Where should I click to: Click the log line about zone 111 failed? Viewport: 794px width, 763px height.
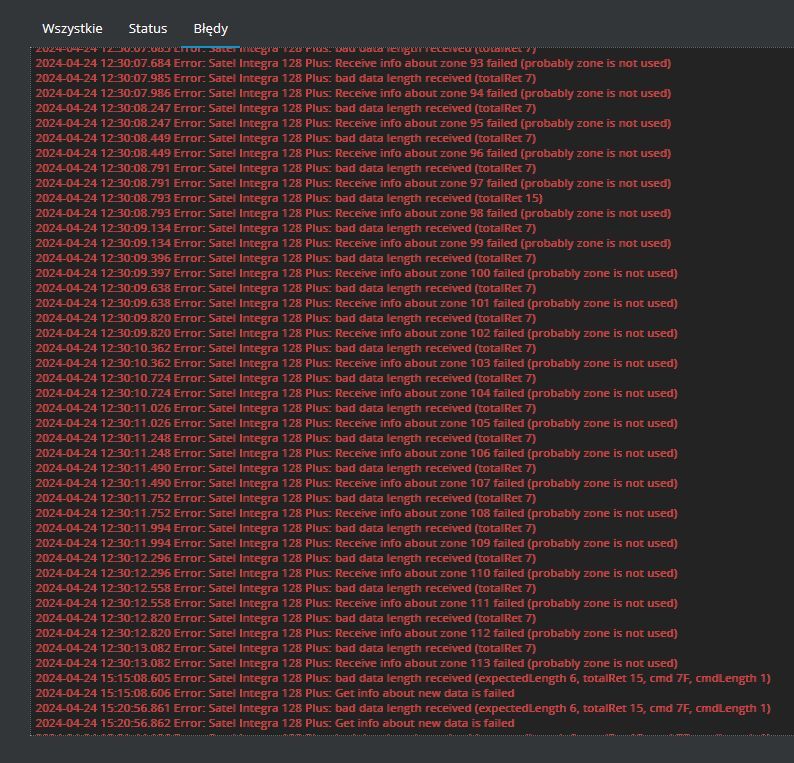pos(356,603)
